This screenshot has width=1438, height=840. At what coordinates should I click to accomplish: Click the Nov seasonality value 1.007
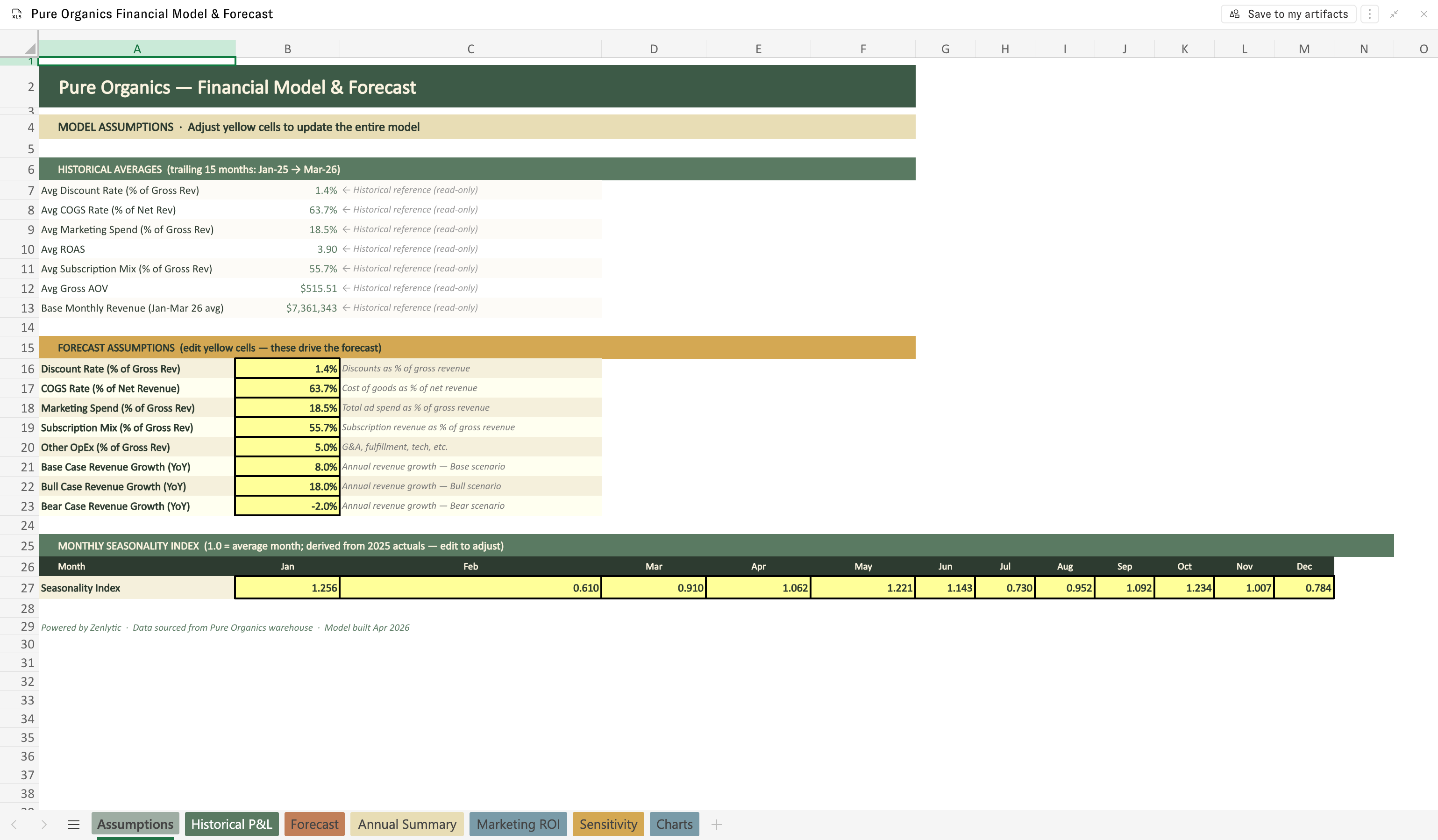tap(1245, 588)
